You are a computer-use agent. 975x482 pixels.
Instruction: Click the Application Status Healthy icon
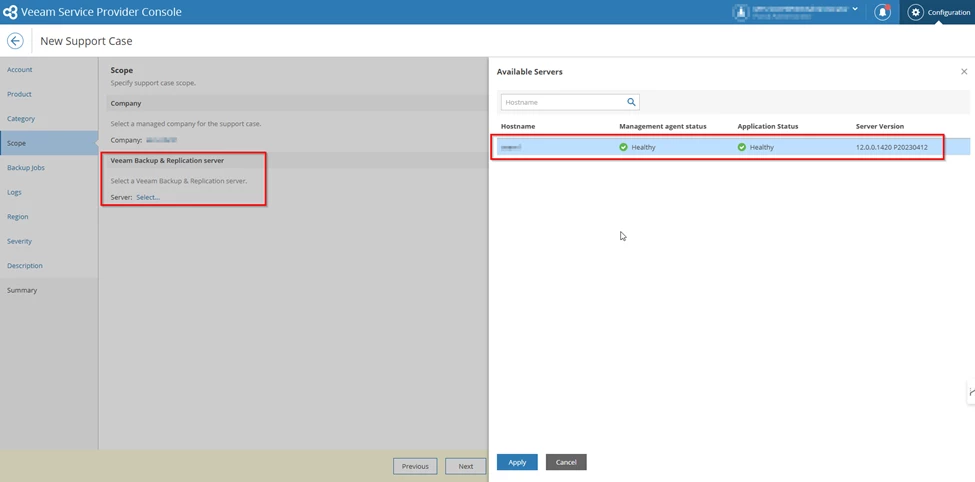741,147
